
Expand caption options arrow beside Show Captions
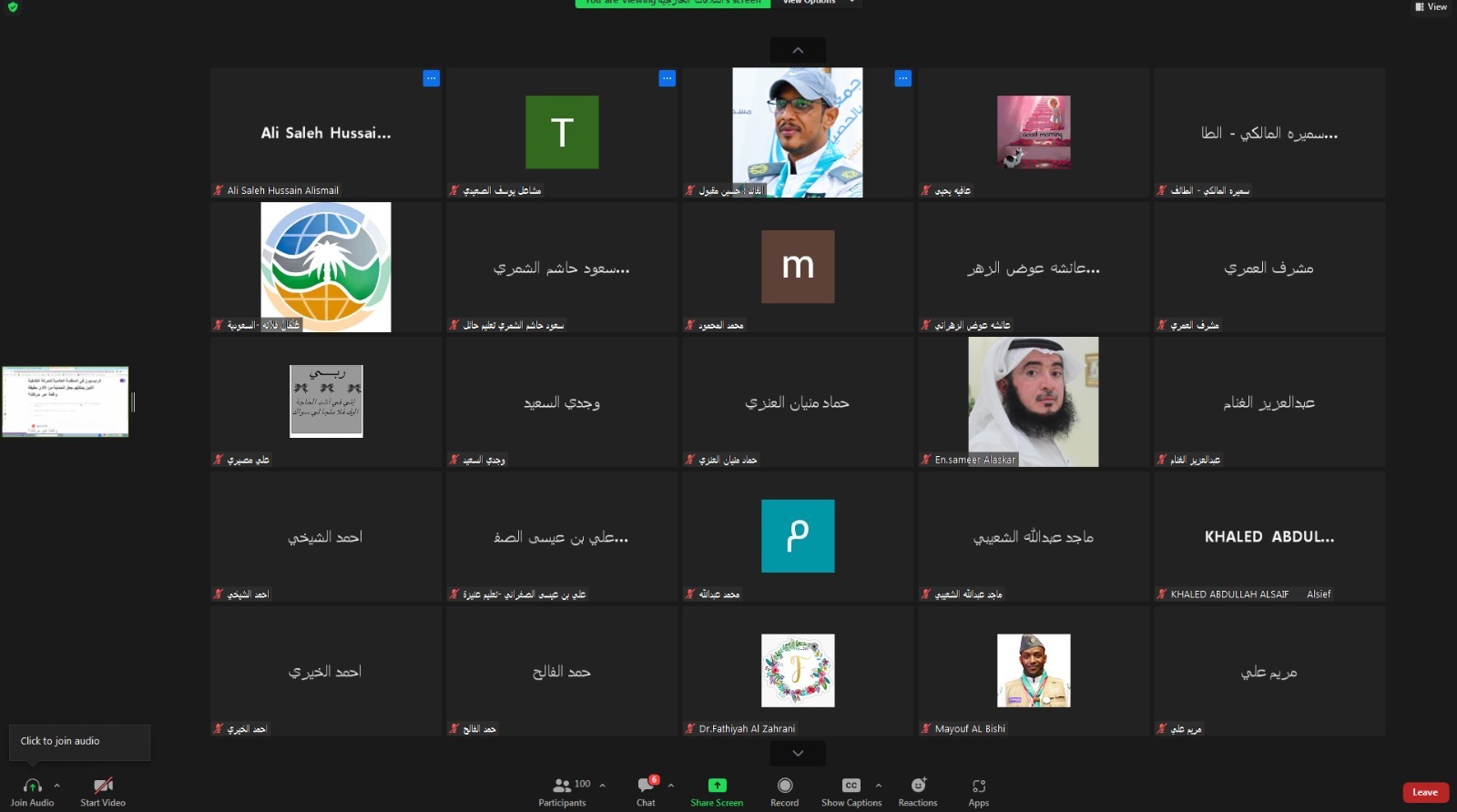click(878, 785)
